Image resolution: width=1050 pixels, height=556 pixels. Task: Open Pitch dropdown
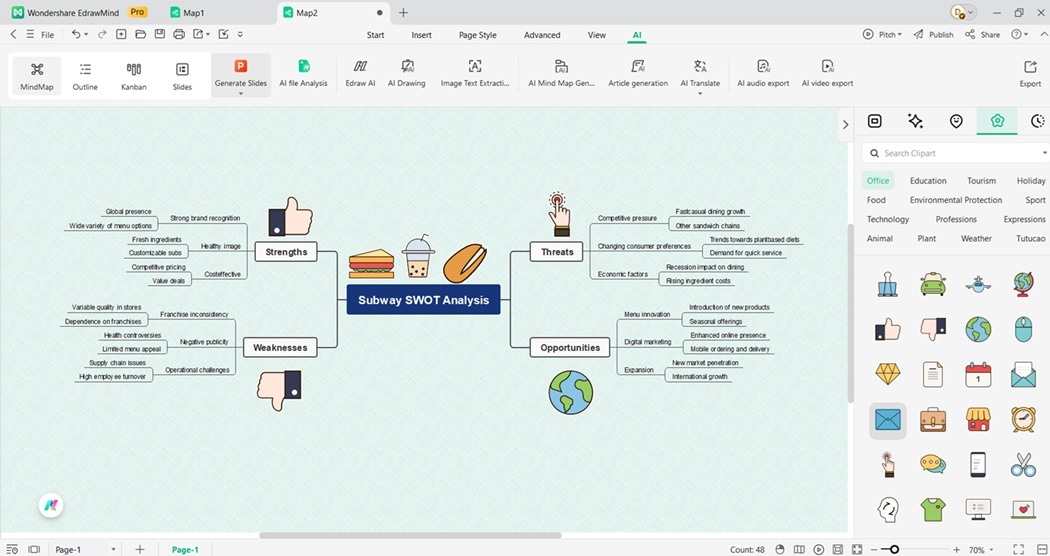(882, 34)
